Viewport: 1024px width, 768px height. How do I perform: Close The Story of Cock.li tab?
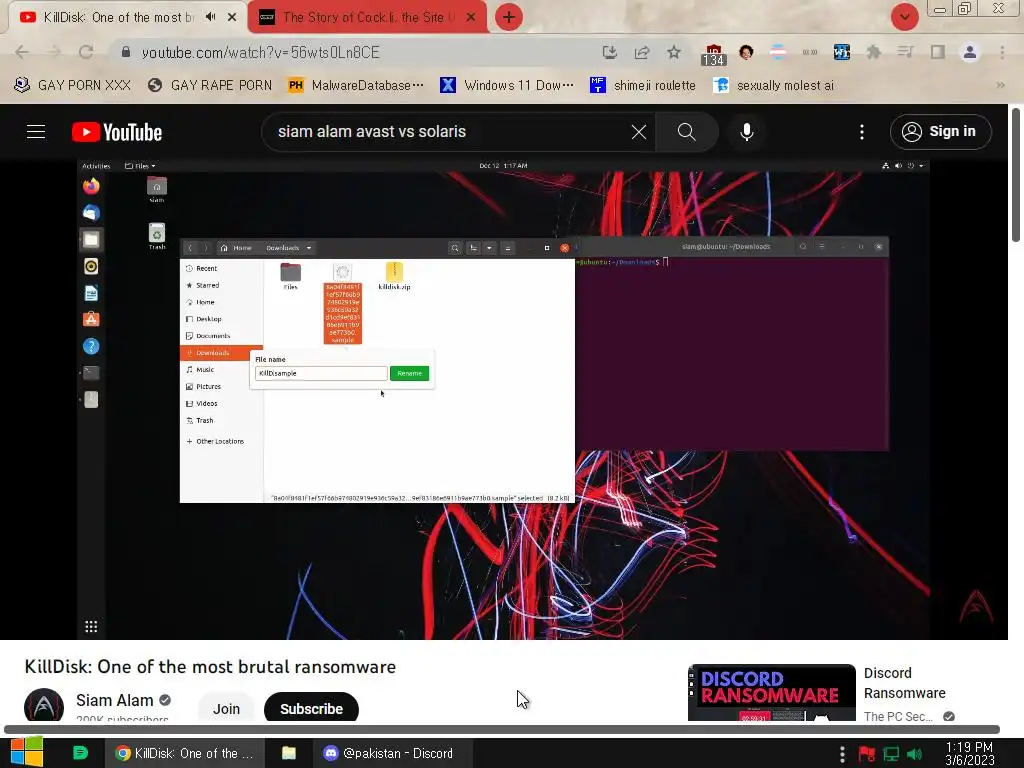pos(471,17)
